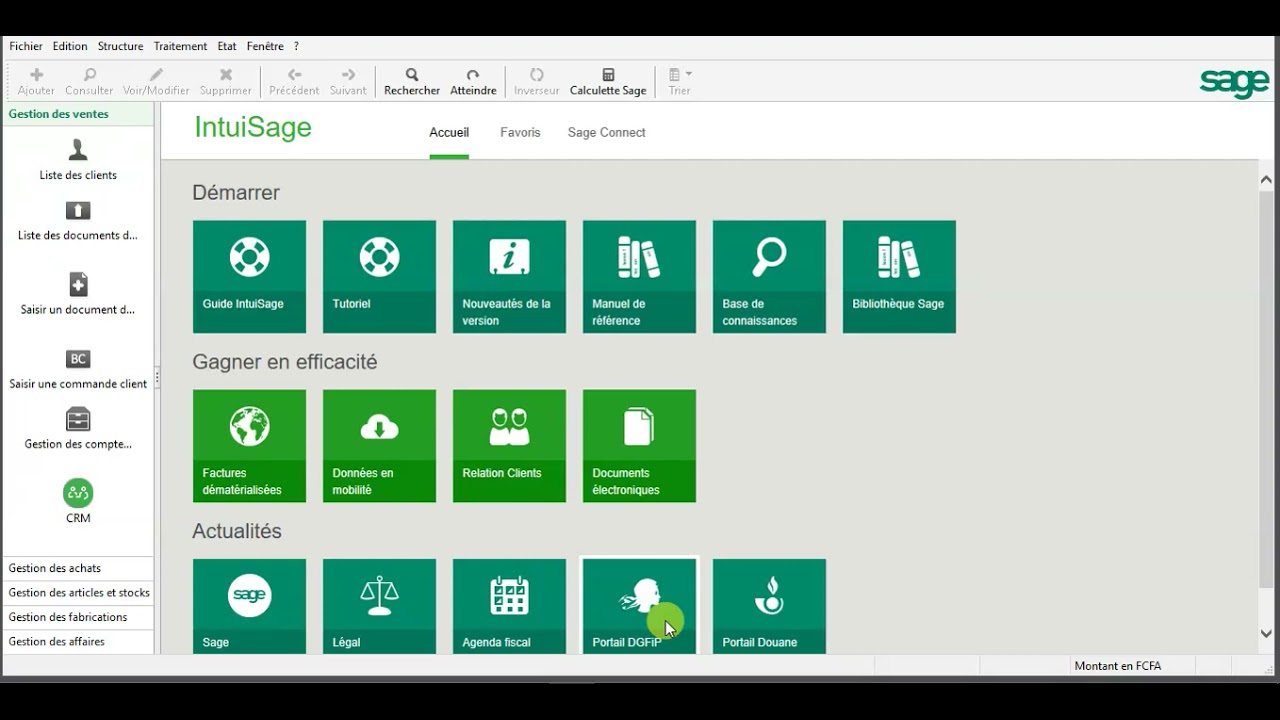Expand Gestion des fabrications section
1280x720 pixels.
click(x=78, y=617)
